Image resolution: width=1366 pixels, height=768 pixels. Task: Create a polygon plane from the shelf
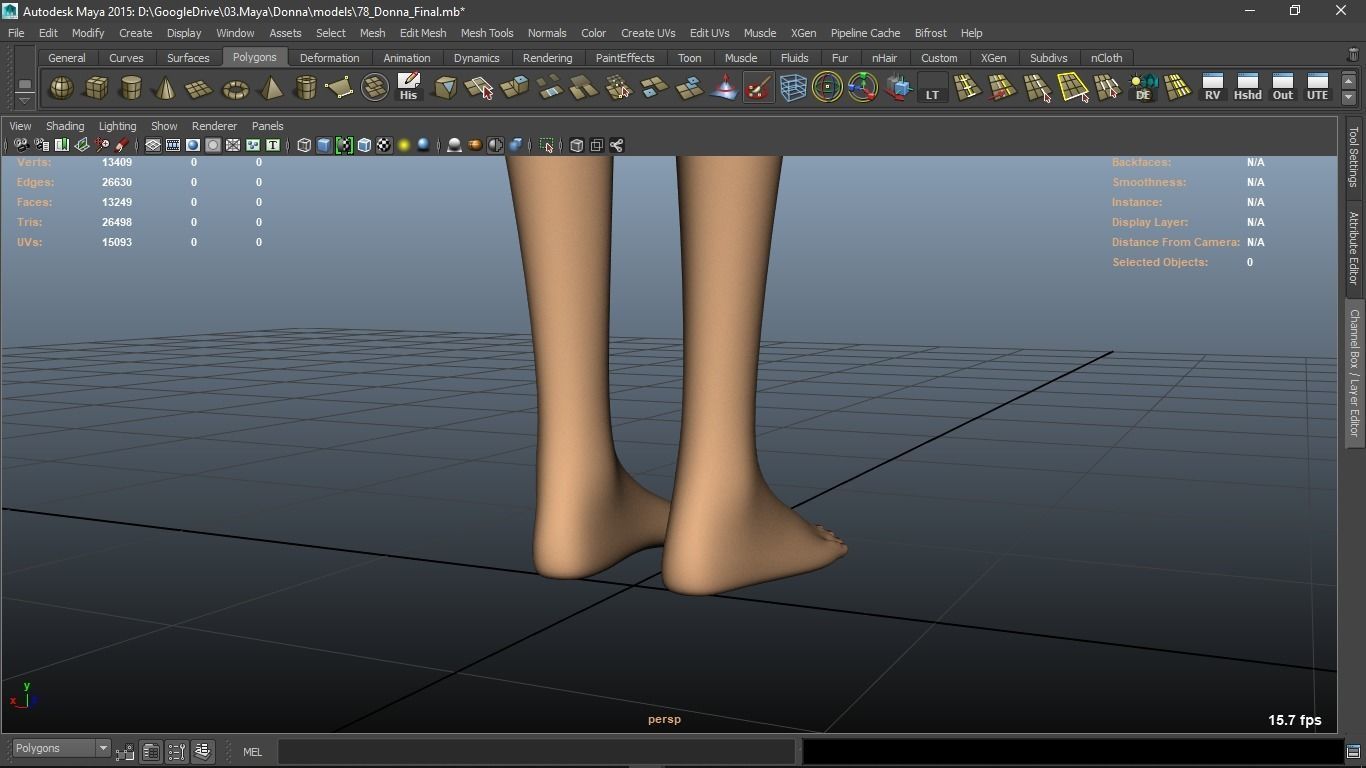pos(200,88)
